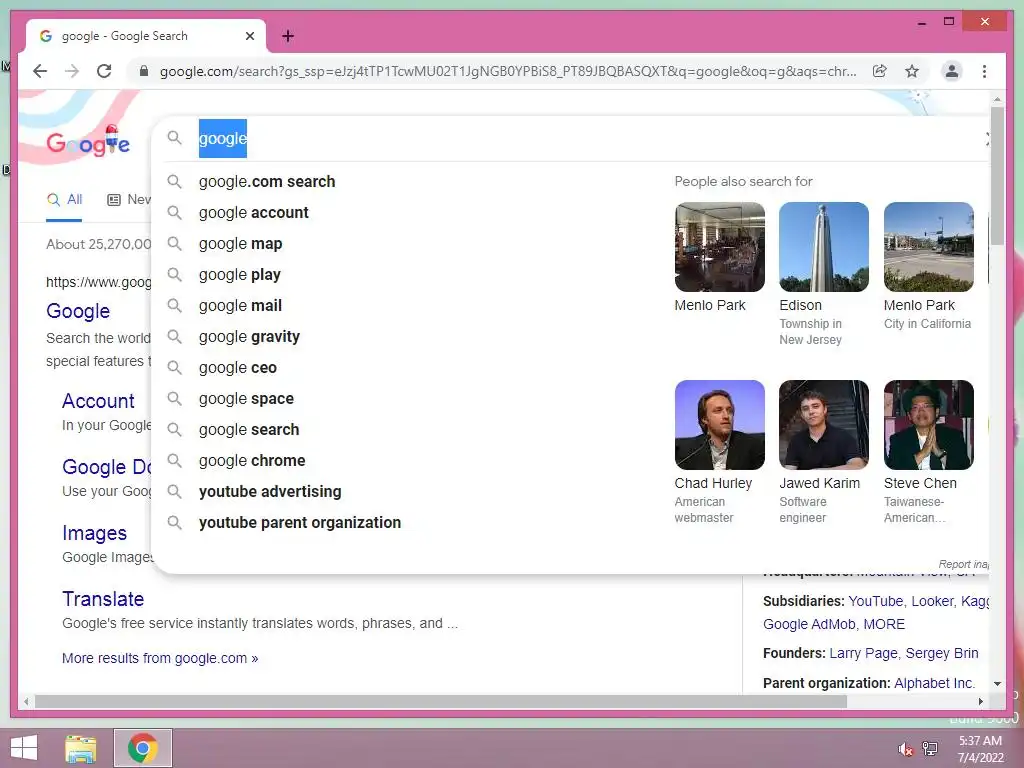Open a new tab with plus button
Screen dimensions: 1024x768
288,36
